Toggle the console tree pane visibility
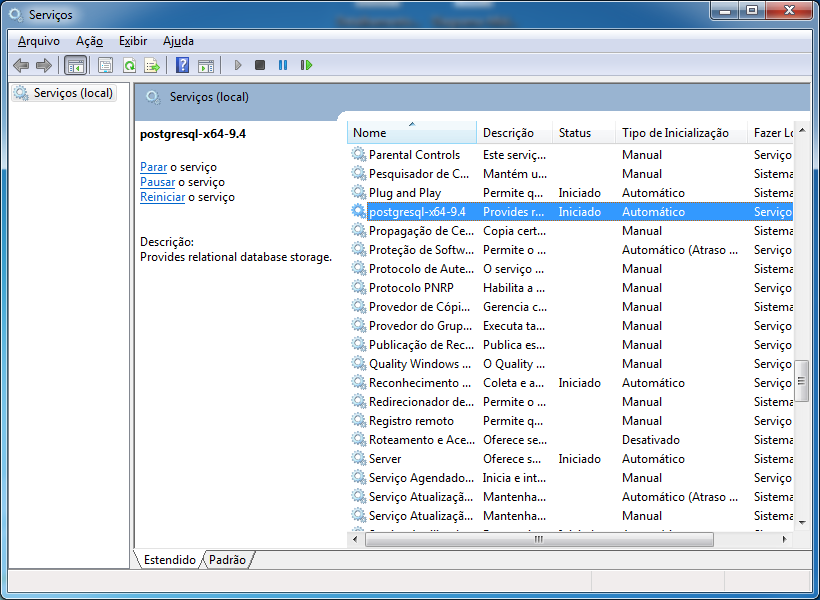Screen dimensions: 820x600 [x=75, y=65]
